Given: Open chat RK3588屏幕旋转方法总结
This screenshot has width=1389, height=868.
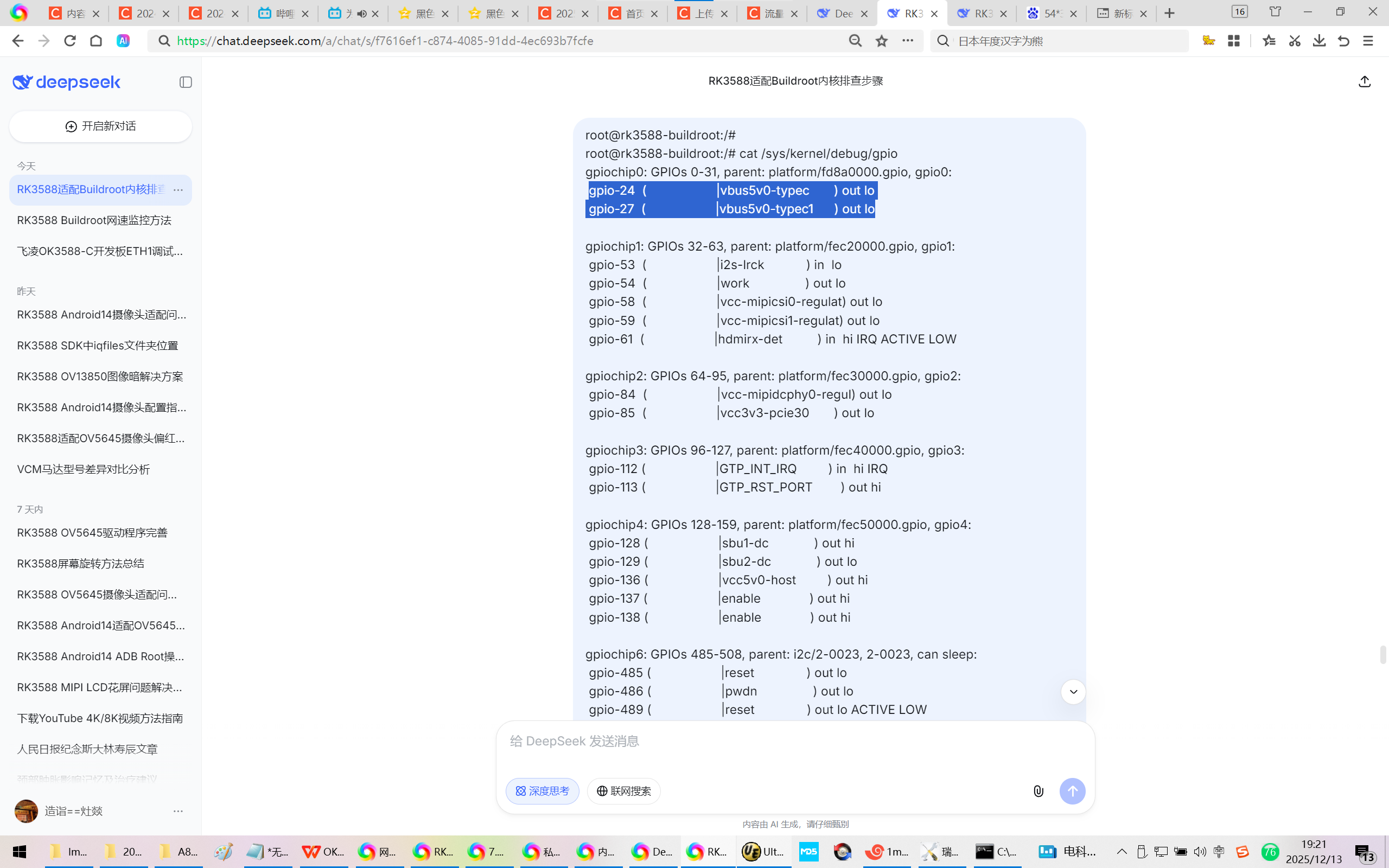Looking at the screenshot, I should pos(81,563).
